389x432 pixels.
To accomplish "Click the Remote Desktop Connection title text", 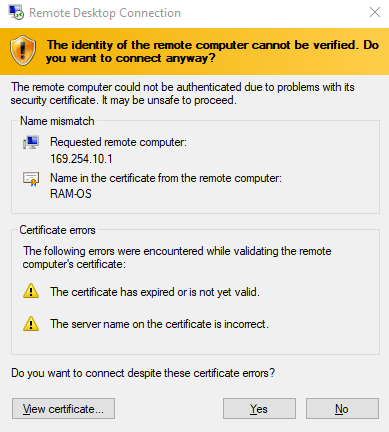I will point(105,13).
